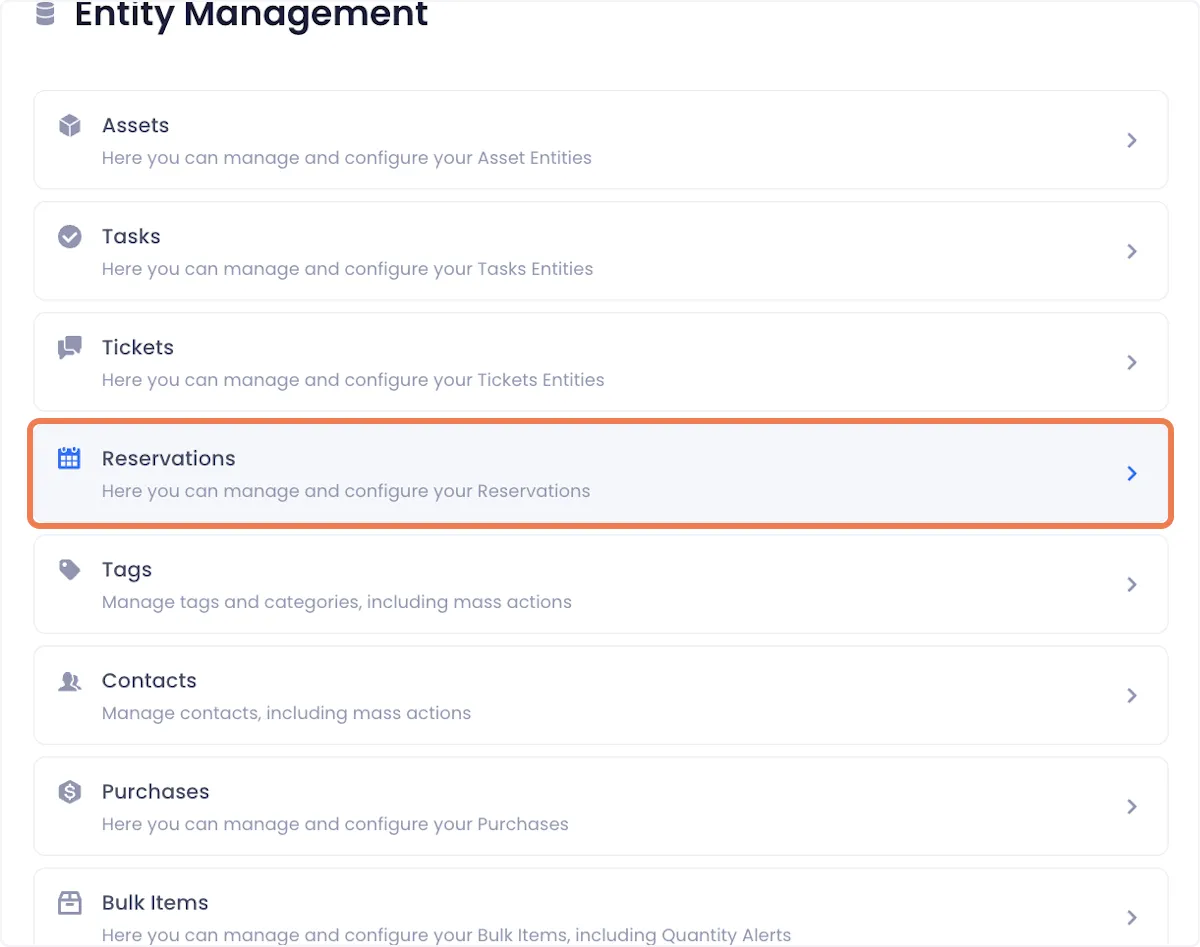Expand the Assets row chevron

(1132, 140)
